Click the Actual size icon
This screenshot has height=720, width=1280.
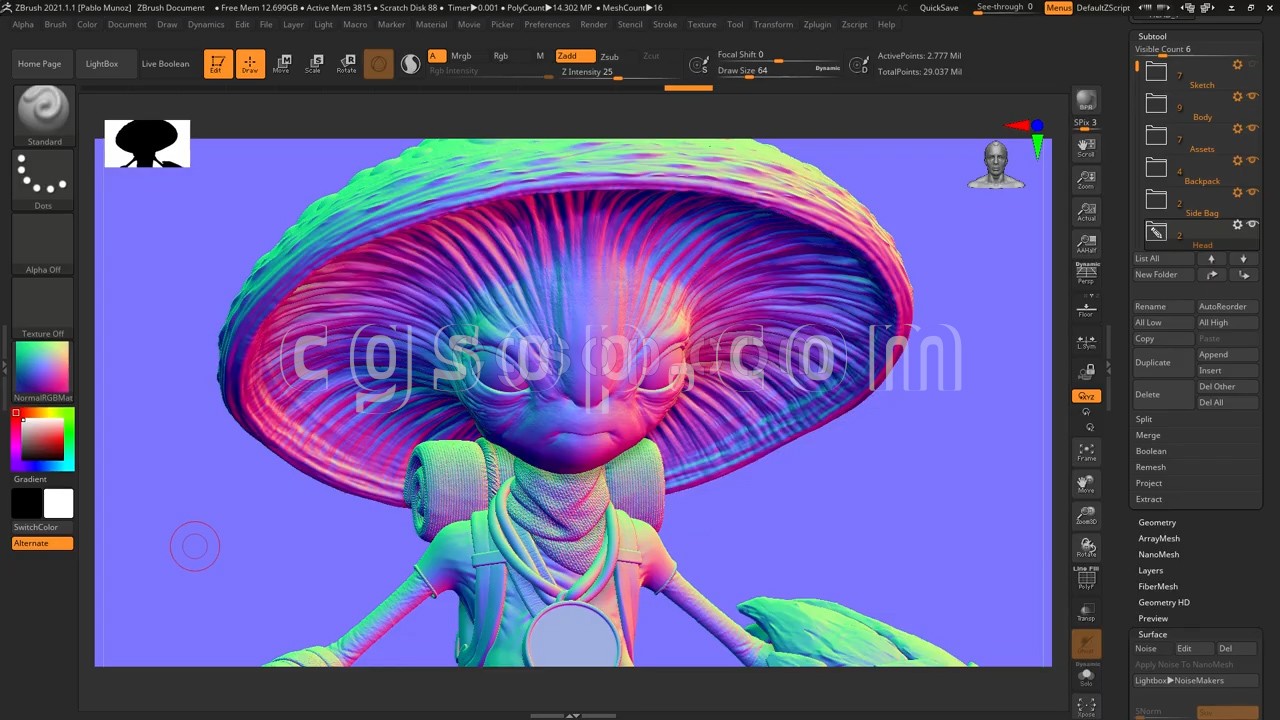click(x=1086, y=212)
